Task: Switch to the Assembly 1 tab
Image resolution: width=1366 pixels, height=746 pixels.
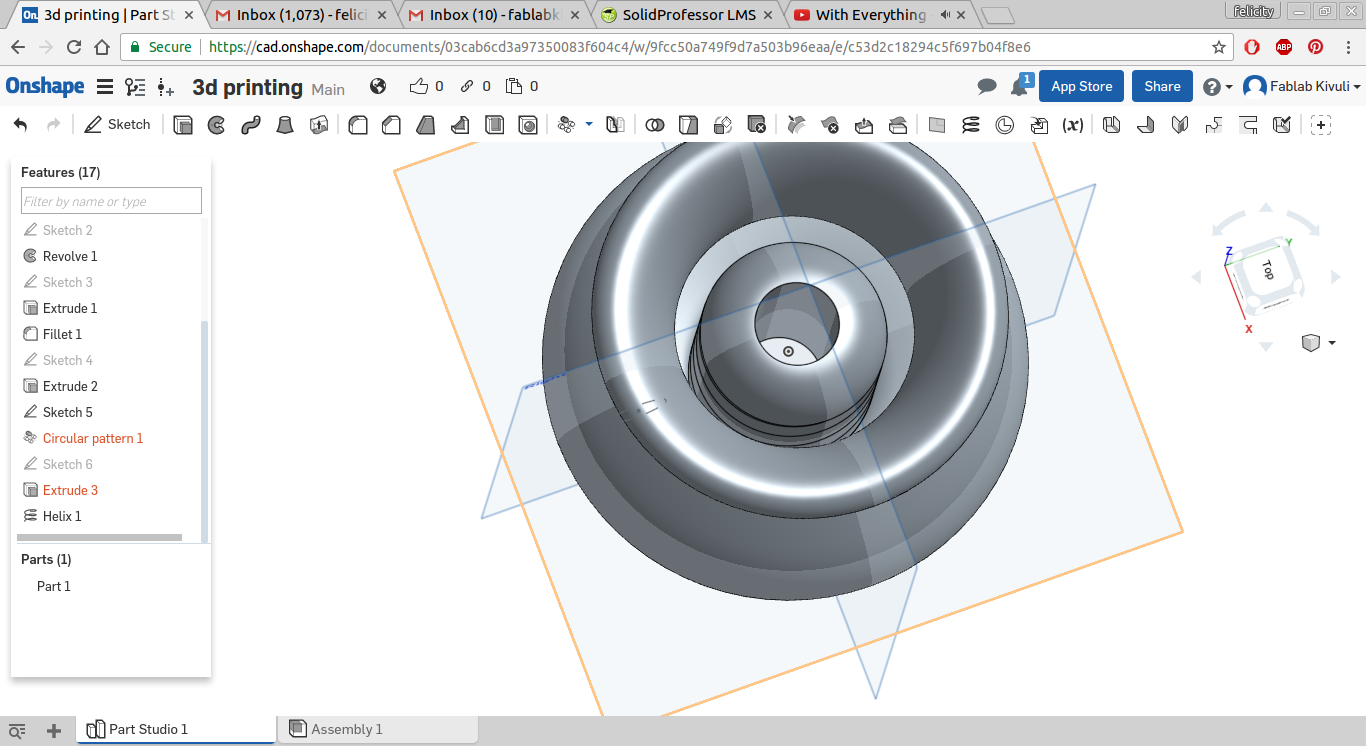Action: click(378, 729)
